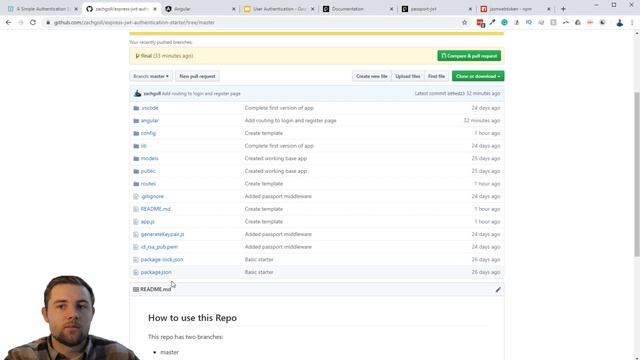Screen dimensions: 640x360
Task: Click Compare & pull request button
Action: (x=469, y=56)
